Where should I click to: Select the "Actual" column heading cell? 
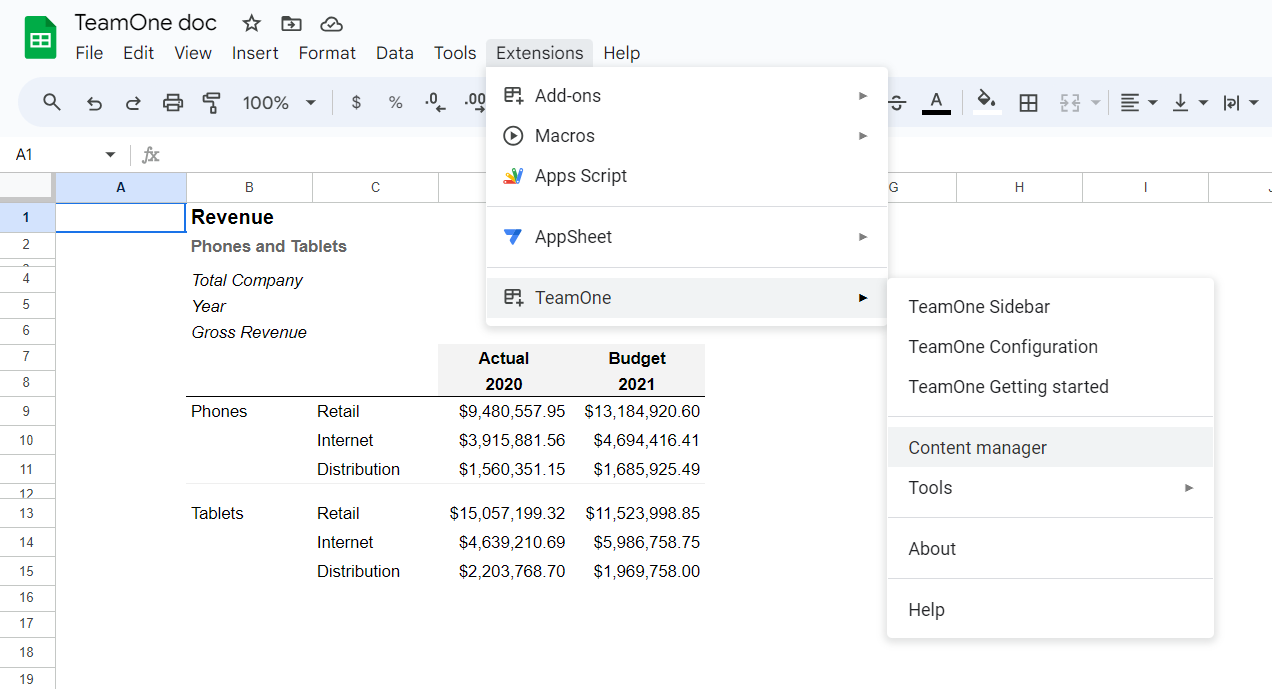[x=504, y=358]
